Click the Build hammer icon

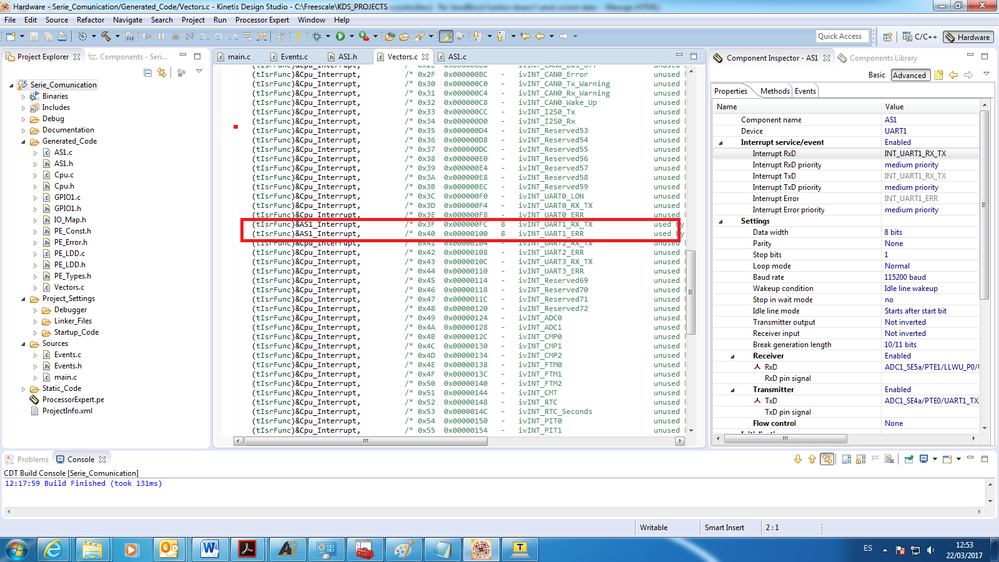(x=106, y=36)
